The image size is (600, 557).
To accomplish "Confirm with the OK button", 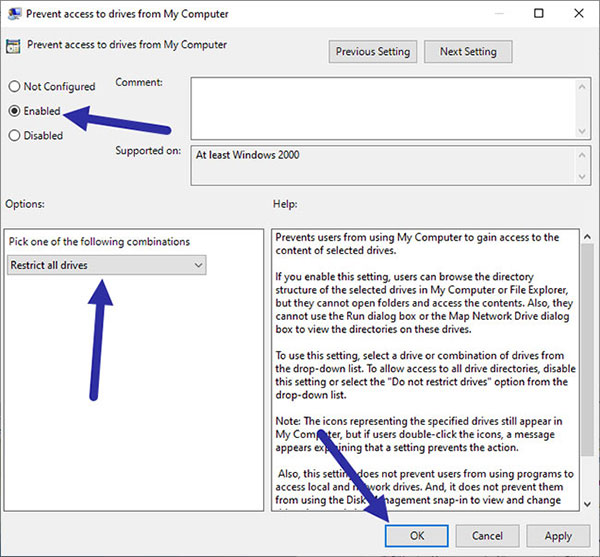I will point(417,536).
